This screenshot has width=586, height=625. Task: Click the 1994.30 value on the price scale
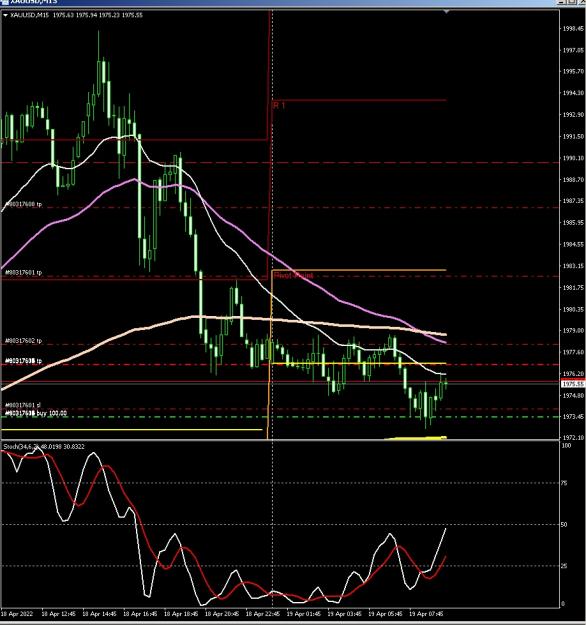click(x=573, y=93)
